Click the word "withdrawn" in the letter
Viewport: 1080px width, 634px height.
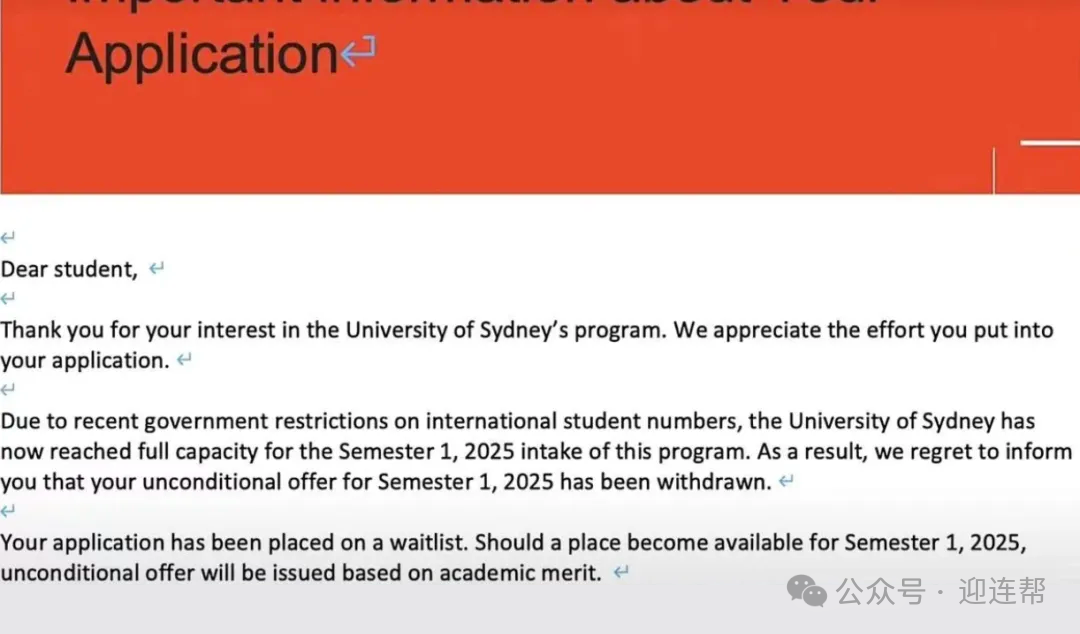713,482
